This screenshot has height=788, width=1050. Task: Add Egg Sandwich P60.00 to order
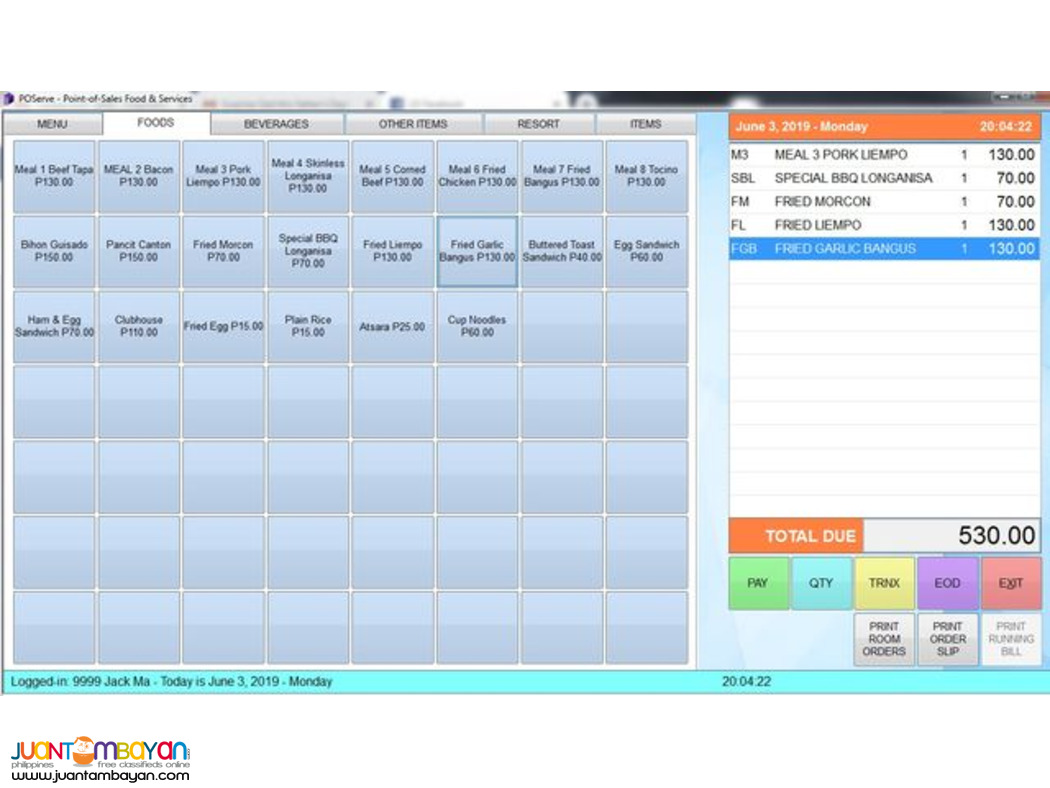pos(646,252)
